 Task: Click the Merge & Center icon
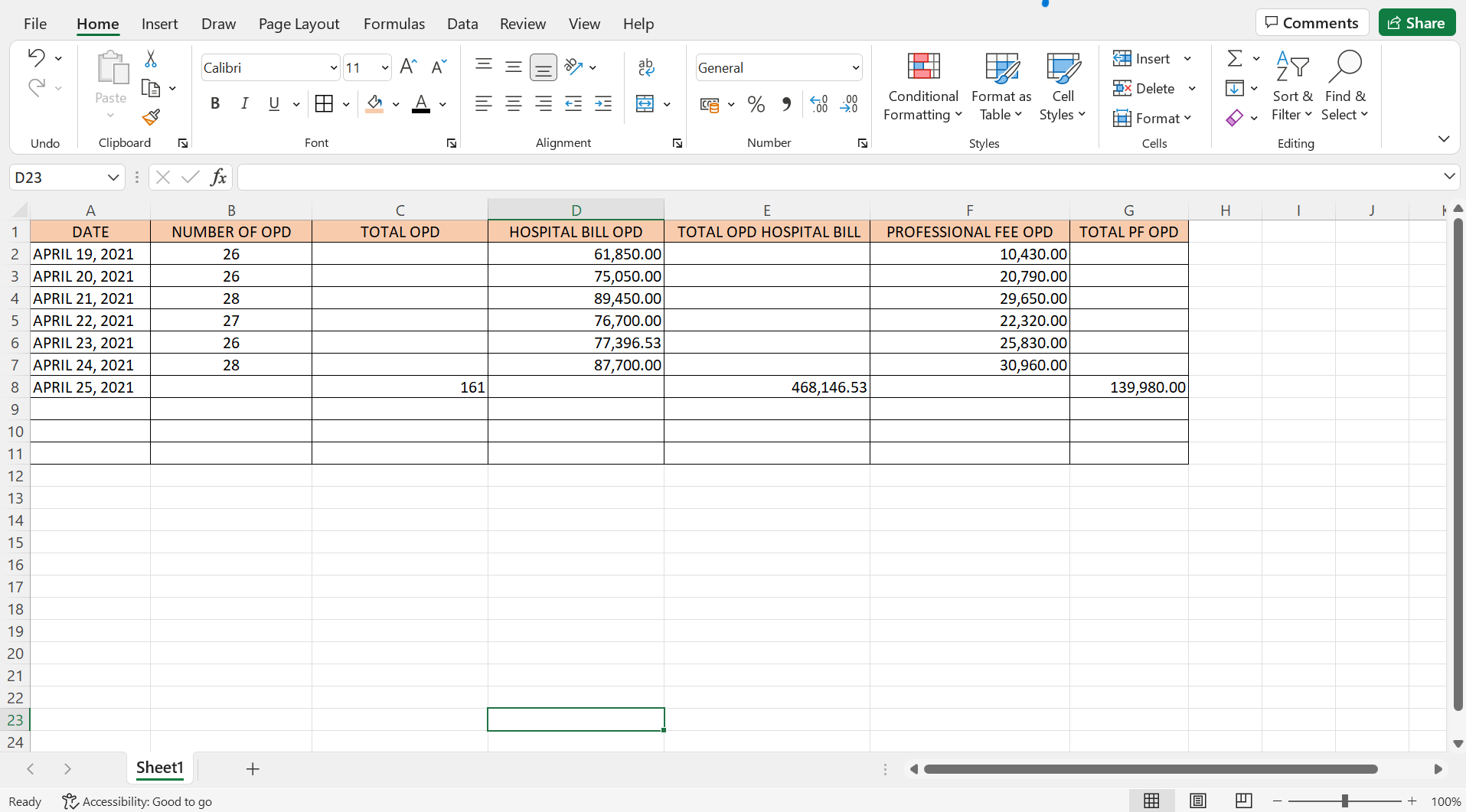pyautogui.click(x=645, y=104)
